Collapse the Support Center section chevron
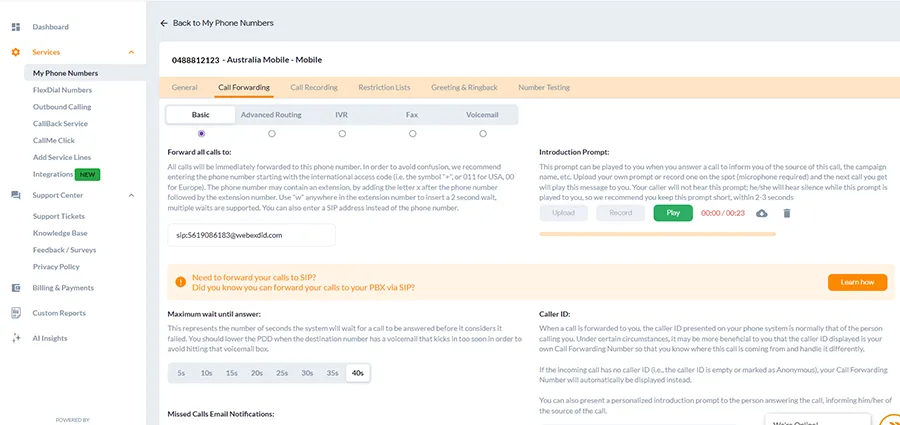 point(131,195)
